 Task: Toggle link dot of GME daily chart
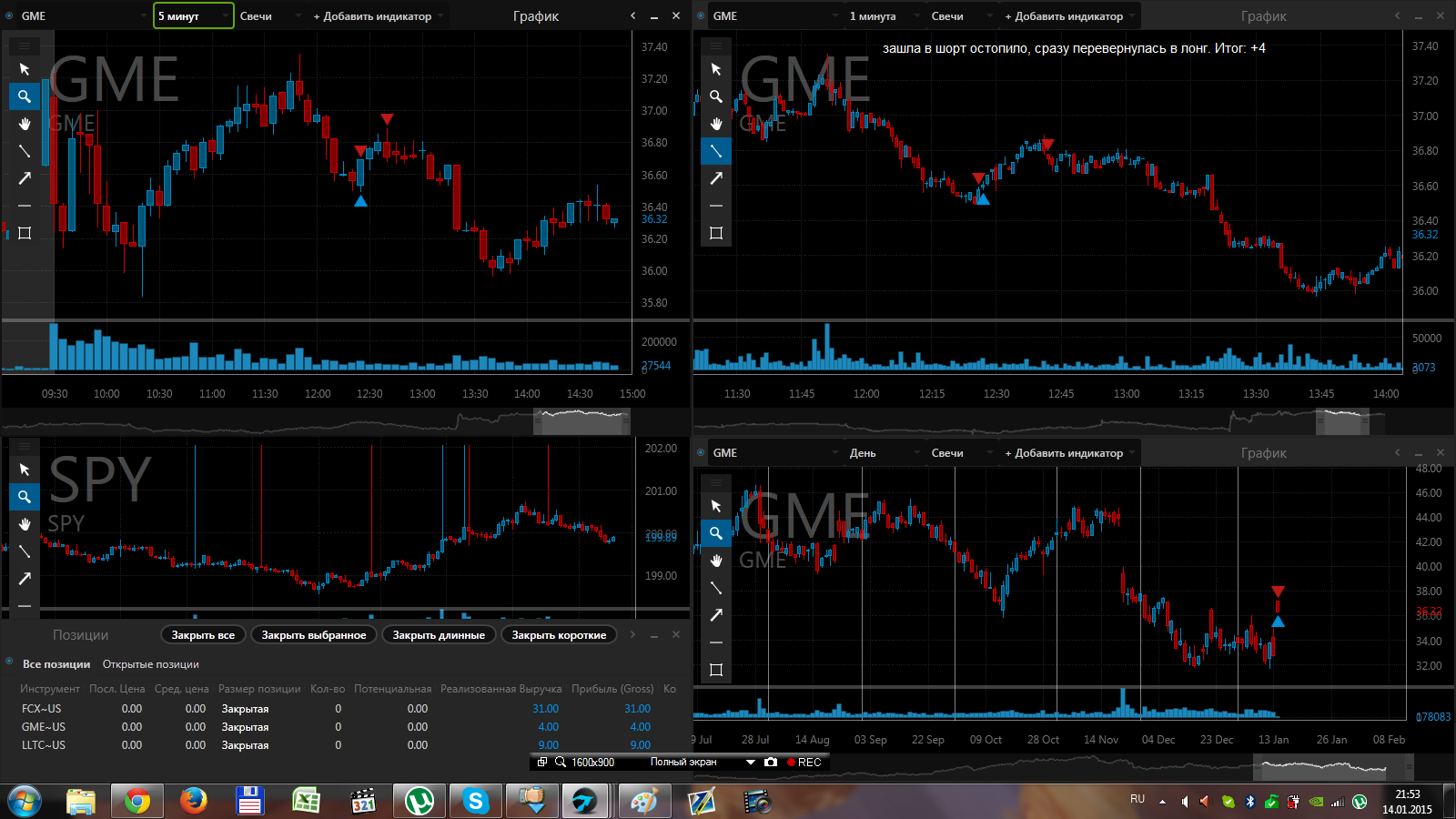pos(701,452)
